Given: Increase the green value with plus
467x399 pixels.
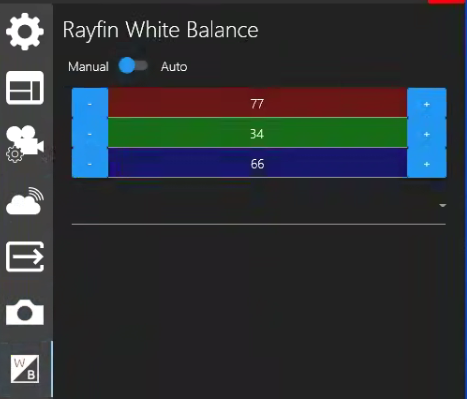Looking at the screenshot, I should coord(427,133).
